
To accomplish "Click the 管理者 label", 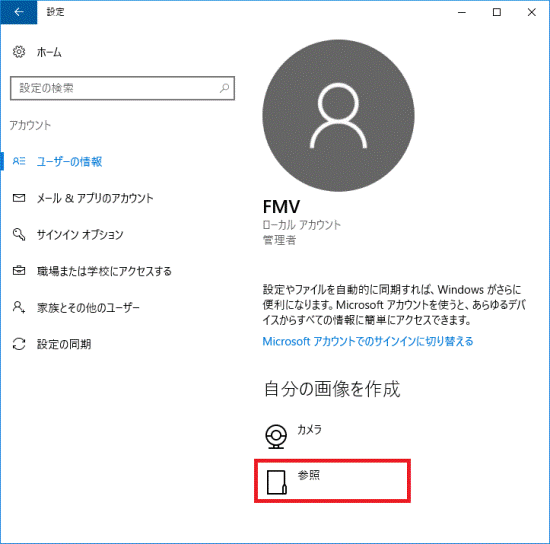I will (280, 240).
